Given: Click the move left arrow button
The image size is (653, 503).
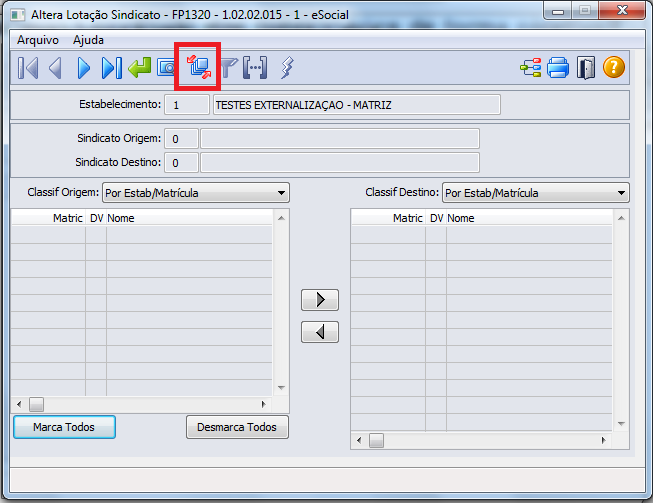Looking at the screenshot, I should click(x=320, y=332).
